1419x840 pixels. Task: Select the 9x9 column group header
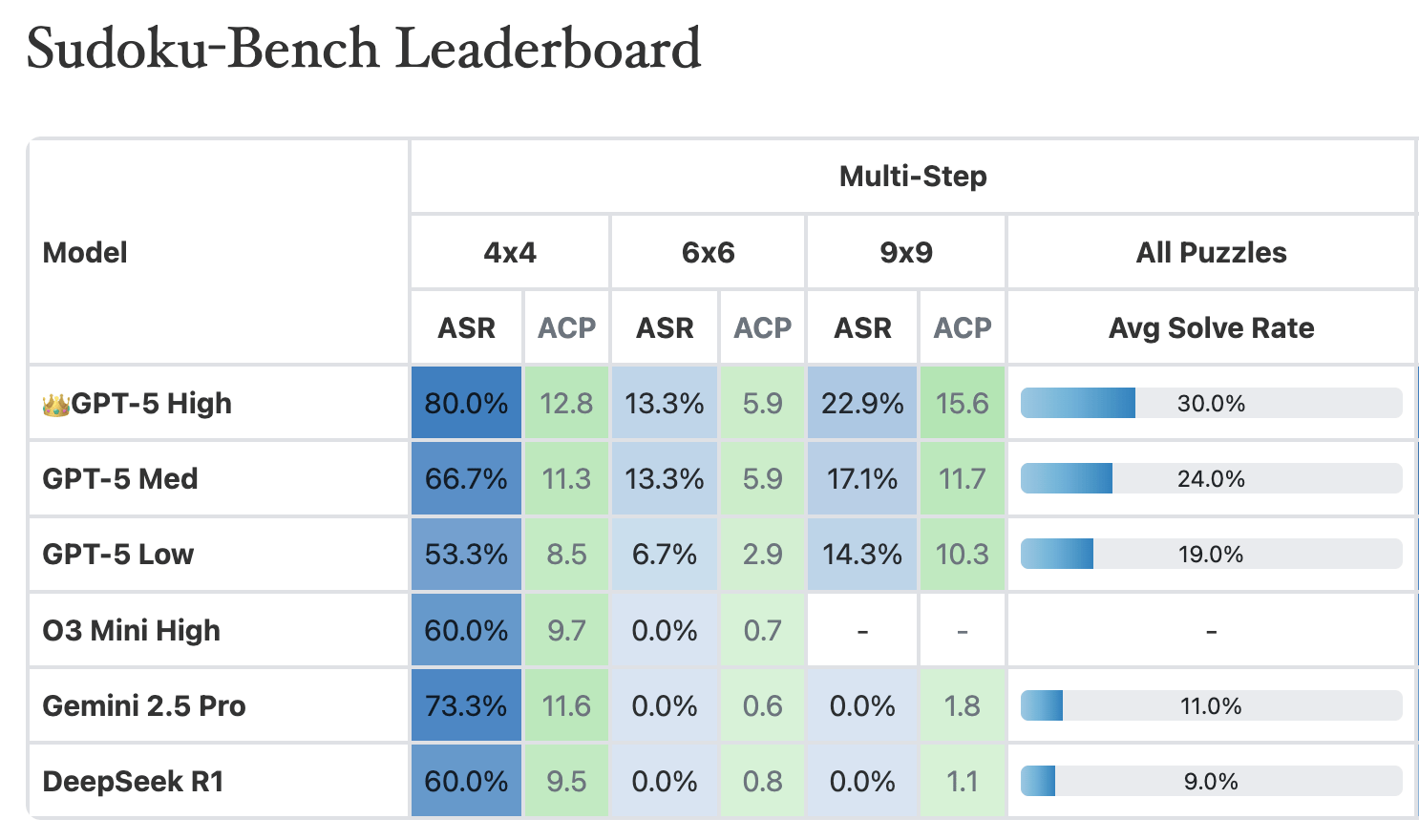pos(905,252)
